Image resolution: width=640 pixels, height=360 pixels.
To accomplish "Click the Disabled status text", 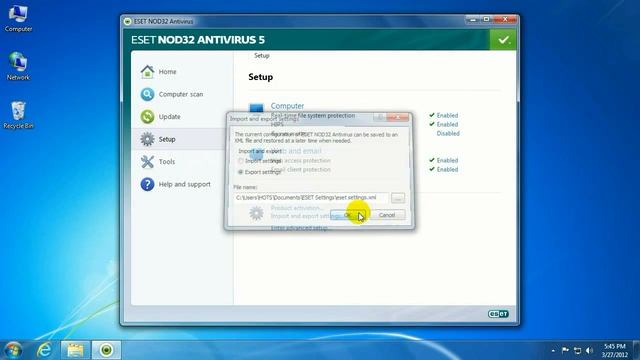I will pyautogui.click(x=448, y=133).
